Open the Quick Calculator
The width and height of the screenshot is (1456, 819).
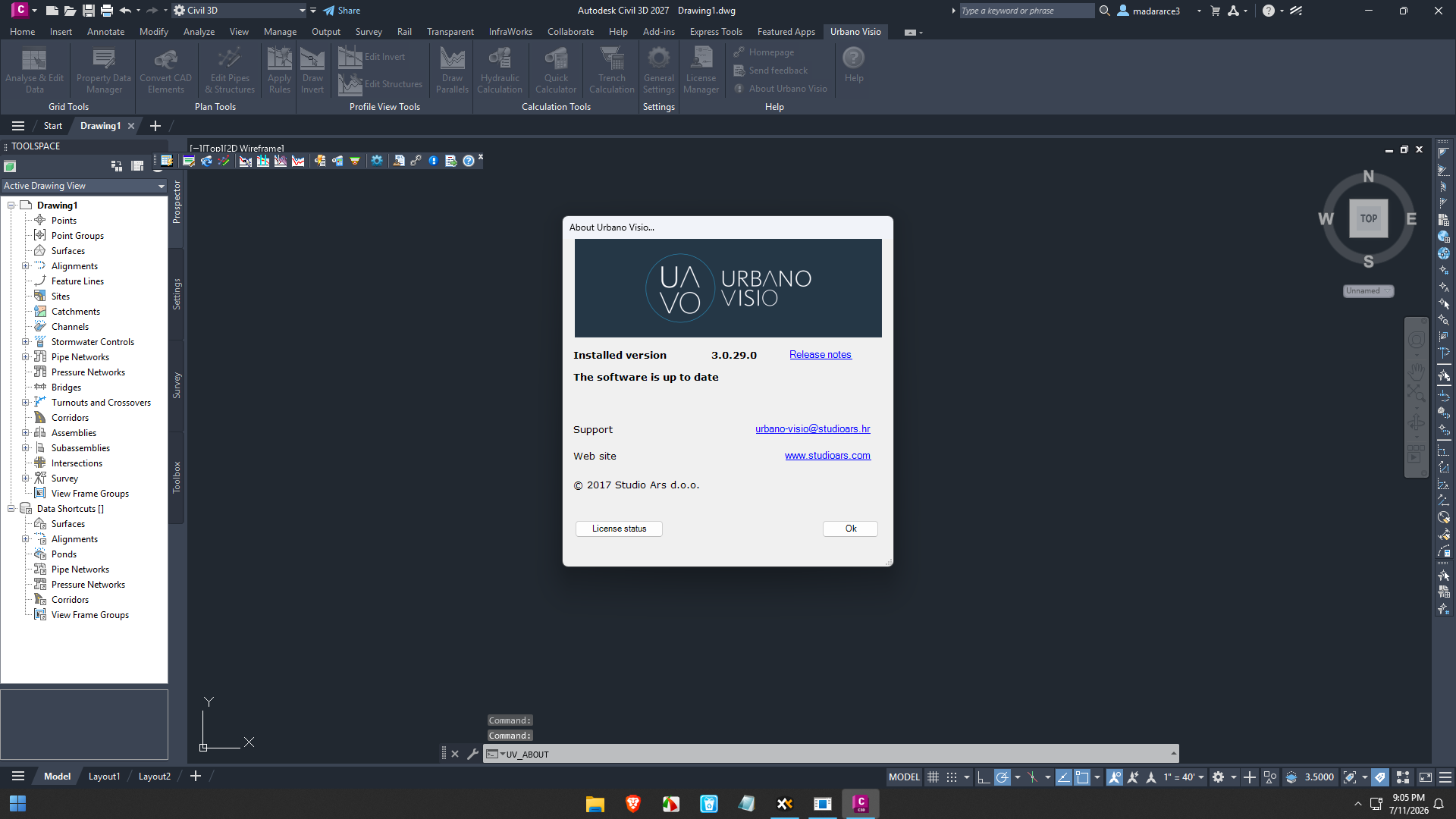[556, 71]
